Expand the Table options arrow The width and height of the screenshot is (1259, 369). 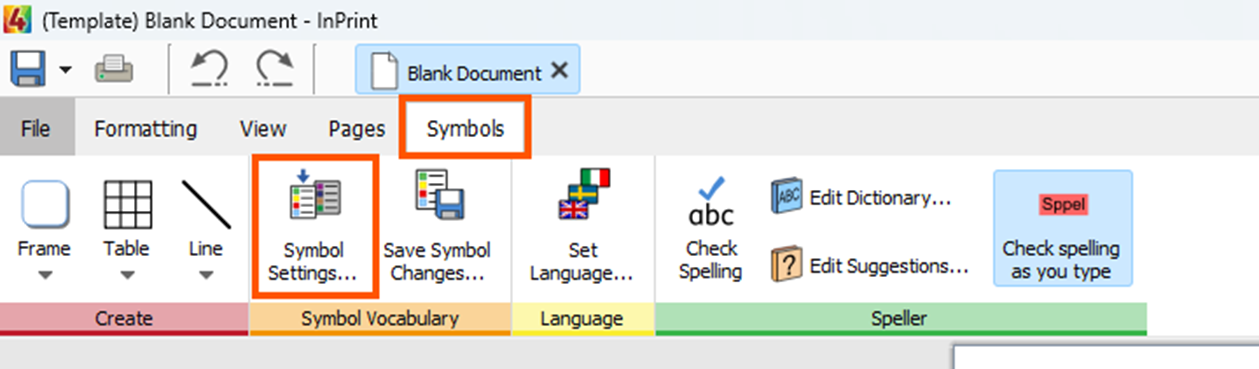pos(127,274)
